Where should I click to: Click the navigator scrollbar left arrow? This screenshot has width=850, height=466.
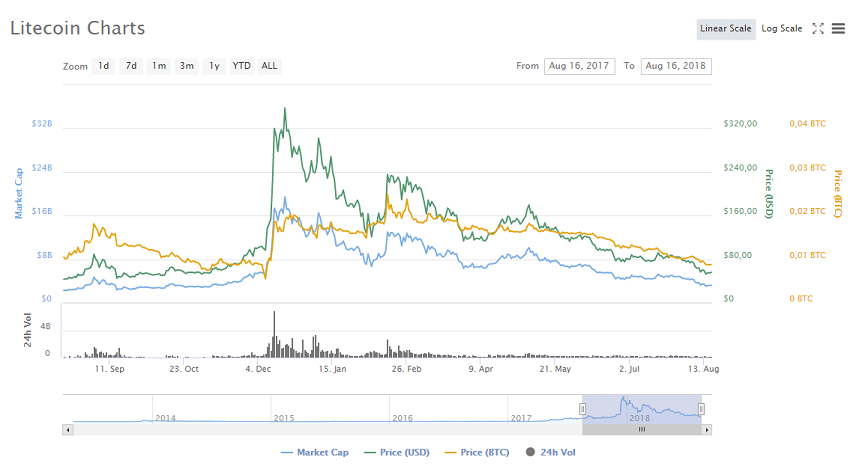[68, 430]
